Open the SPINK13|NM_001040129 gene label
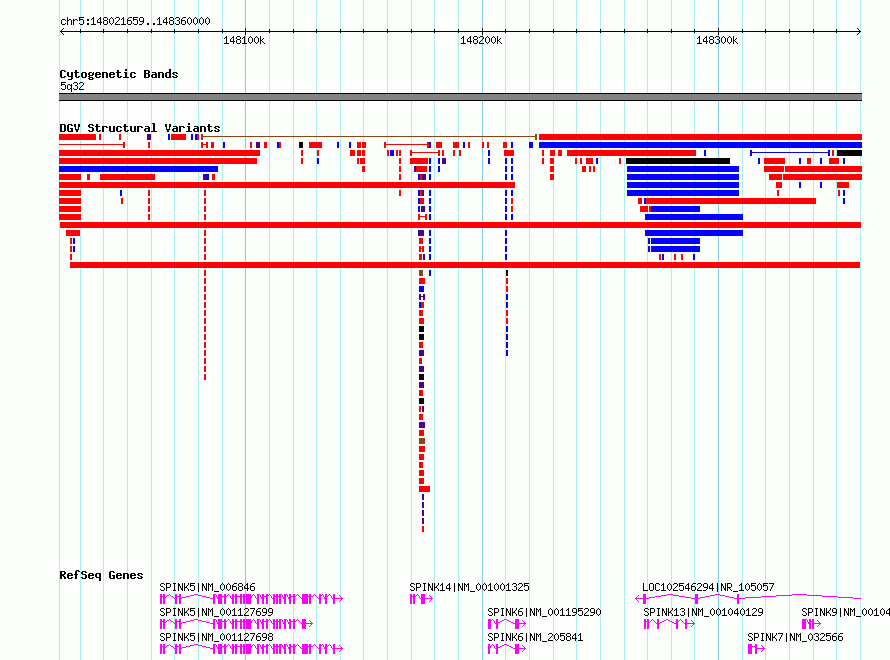The image size is (890, 660). [703, 612]
